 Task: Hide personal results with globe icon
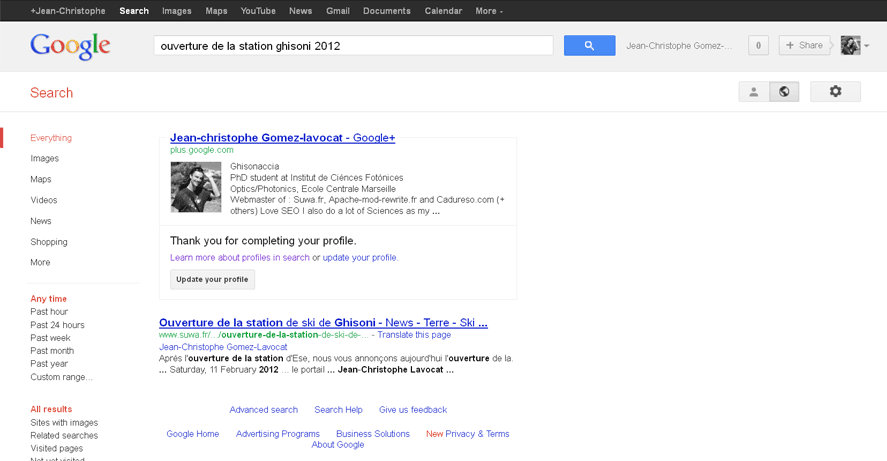(784, 92)
